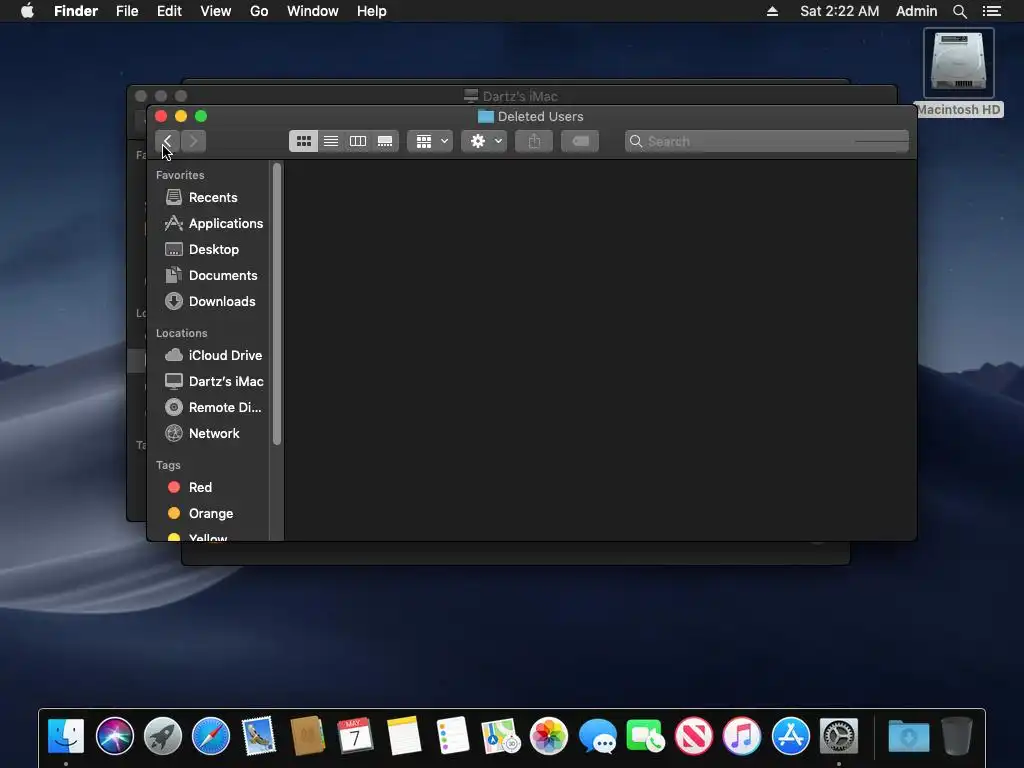
Task: Switch to column view
Action: [x=358, y=141]
